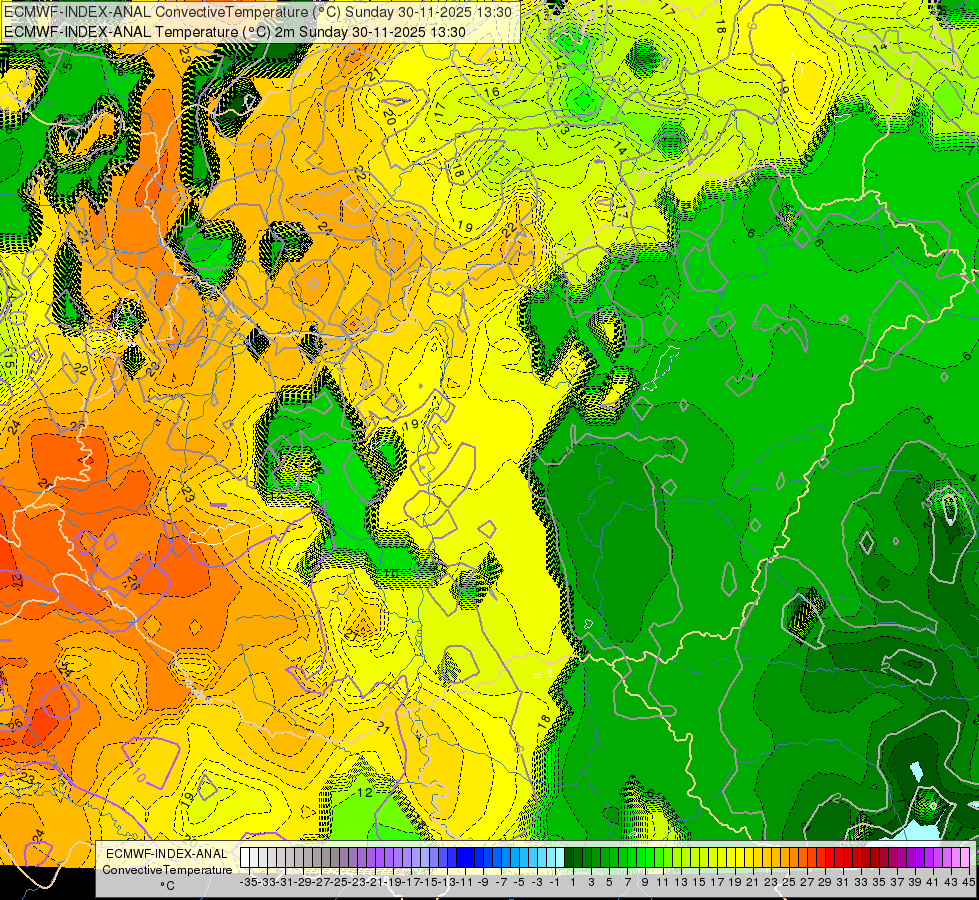Click the '-27' legend scale label
Screen dimensions: 979x900
click(322, 883)
